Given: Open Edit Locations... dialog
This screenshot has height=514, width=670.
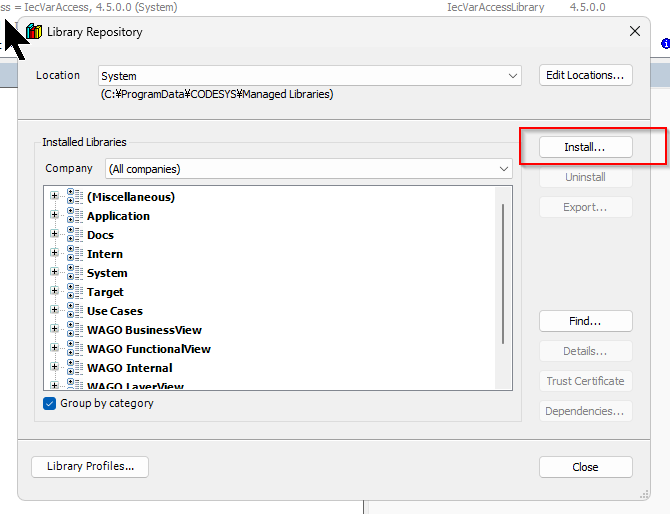Looking at the screenshot, I should tap(585, 75).
